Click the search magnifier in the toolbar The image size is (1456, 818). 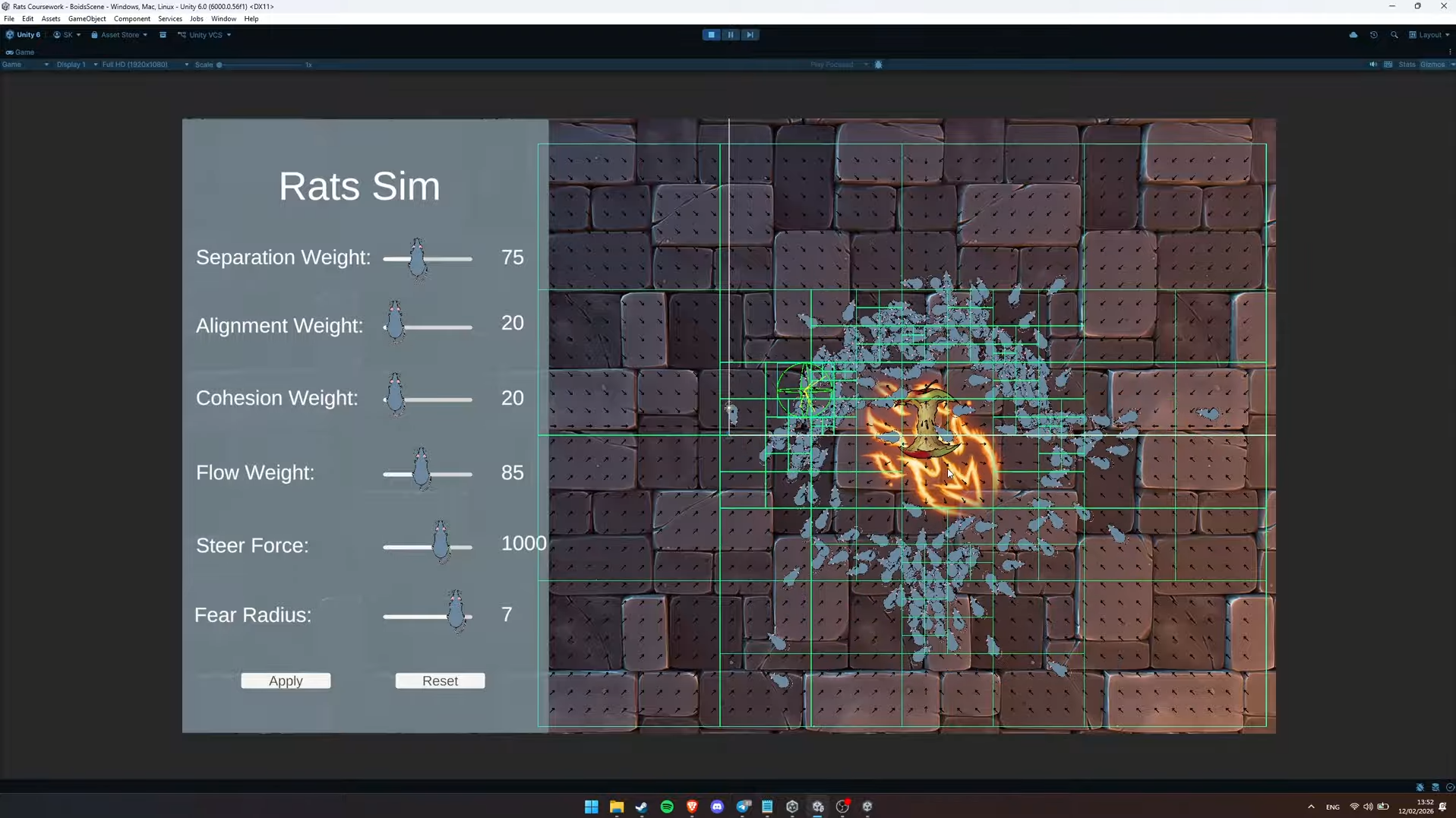pos(1394,35)
